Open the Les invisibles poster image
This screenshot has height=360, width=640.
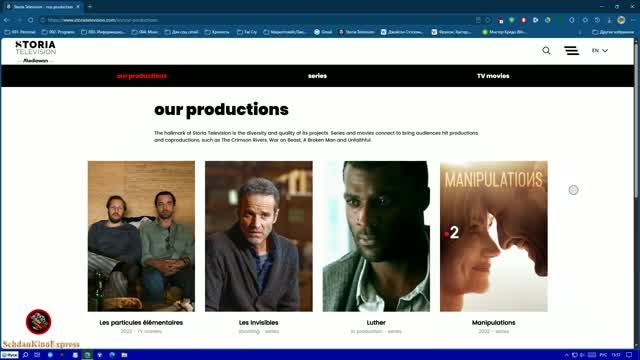point(259,236)
